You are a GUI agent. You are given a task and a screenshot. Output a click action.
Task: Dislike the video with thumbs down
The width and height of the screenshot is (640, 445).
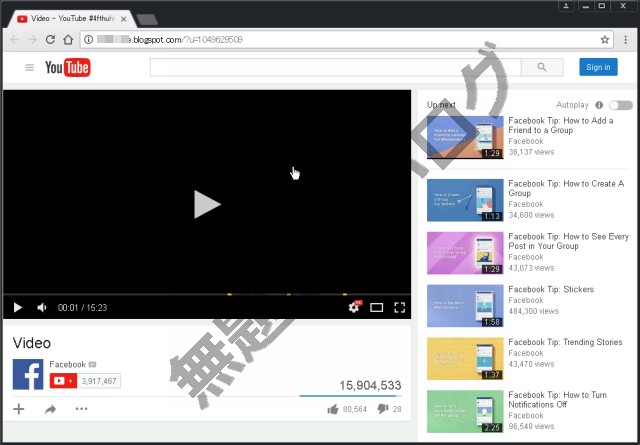coord(383,409)
